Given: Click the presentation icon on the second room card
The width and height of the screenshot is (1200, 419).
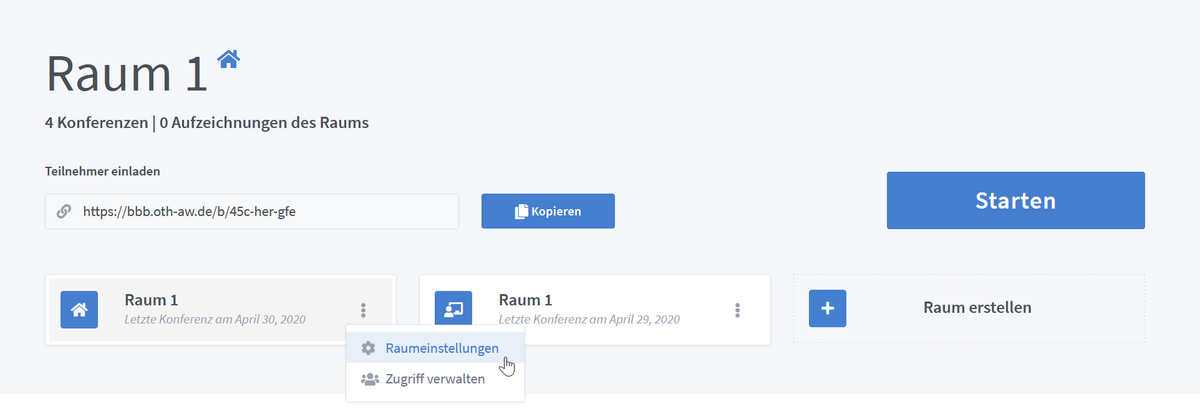Looking at the screenshot, I should point(453,309).
